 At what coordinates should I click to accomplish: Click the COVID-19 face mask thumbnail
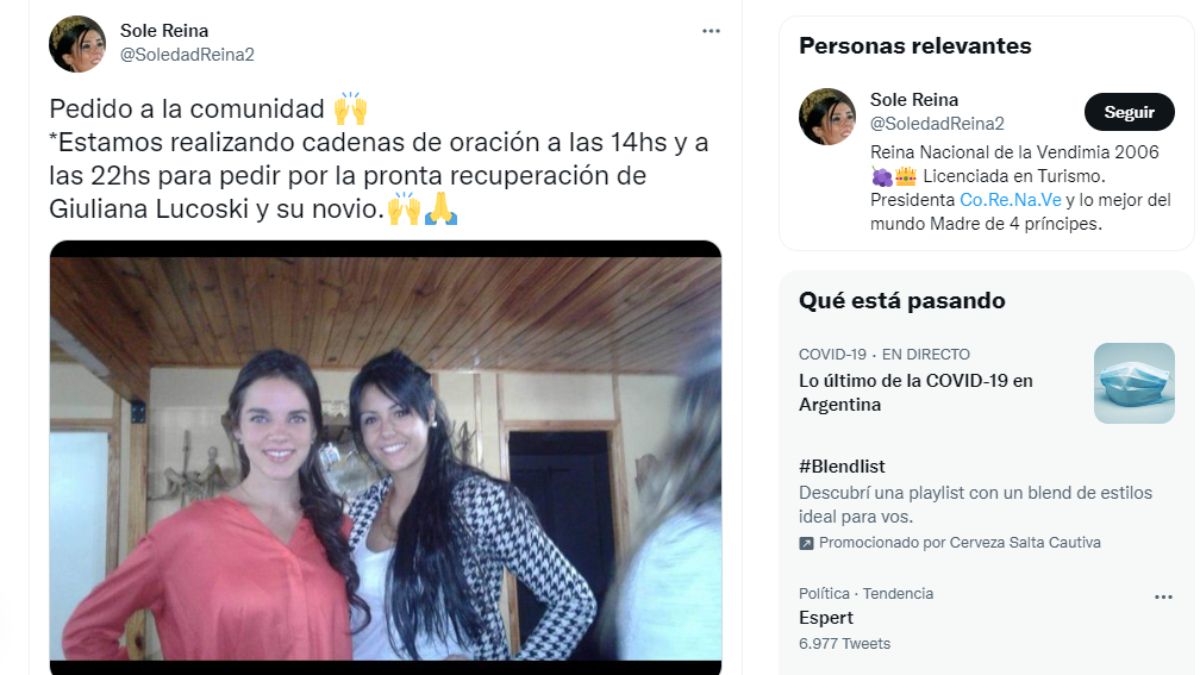(1134, 383)
